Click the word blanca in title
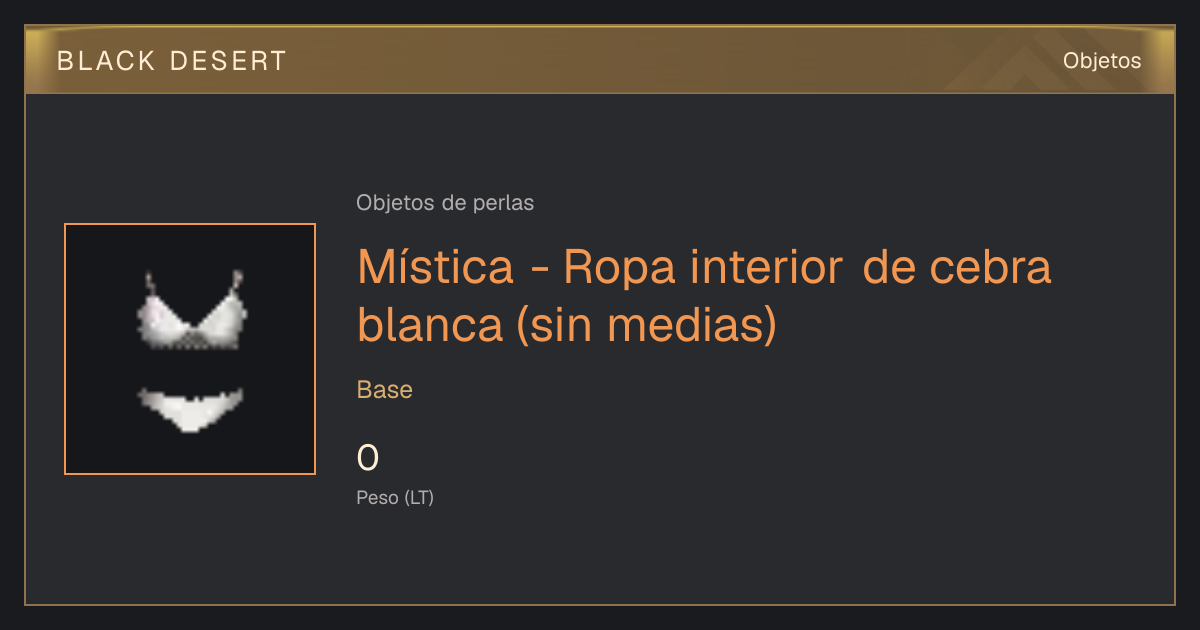The width and height of the screenshot is (1200, 630). (x=431, y=325)
